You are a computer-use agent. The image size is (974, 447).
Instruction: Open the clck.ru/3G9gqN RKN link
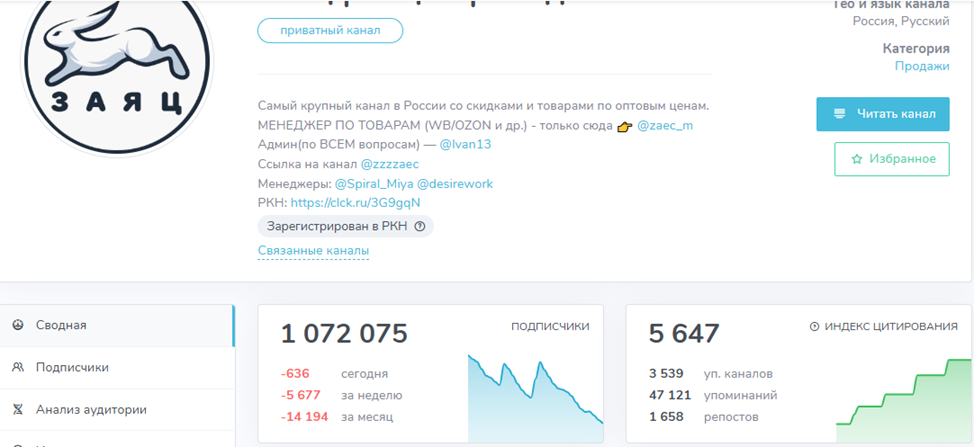point(356,203)
